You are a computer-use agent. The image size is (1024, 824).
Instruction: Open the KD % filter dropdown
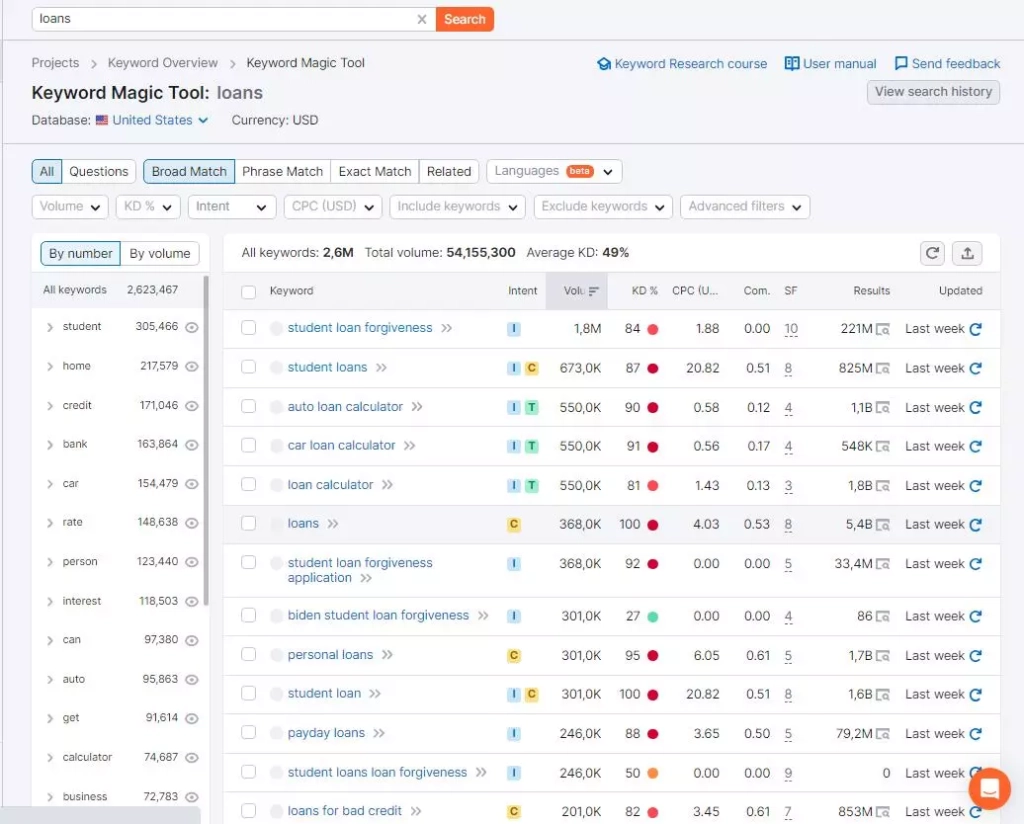tap(148, 207)
